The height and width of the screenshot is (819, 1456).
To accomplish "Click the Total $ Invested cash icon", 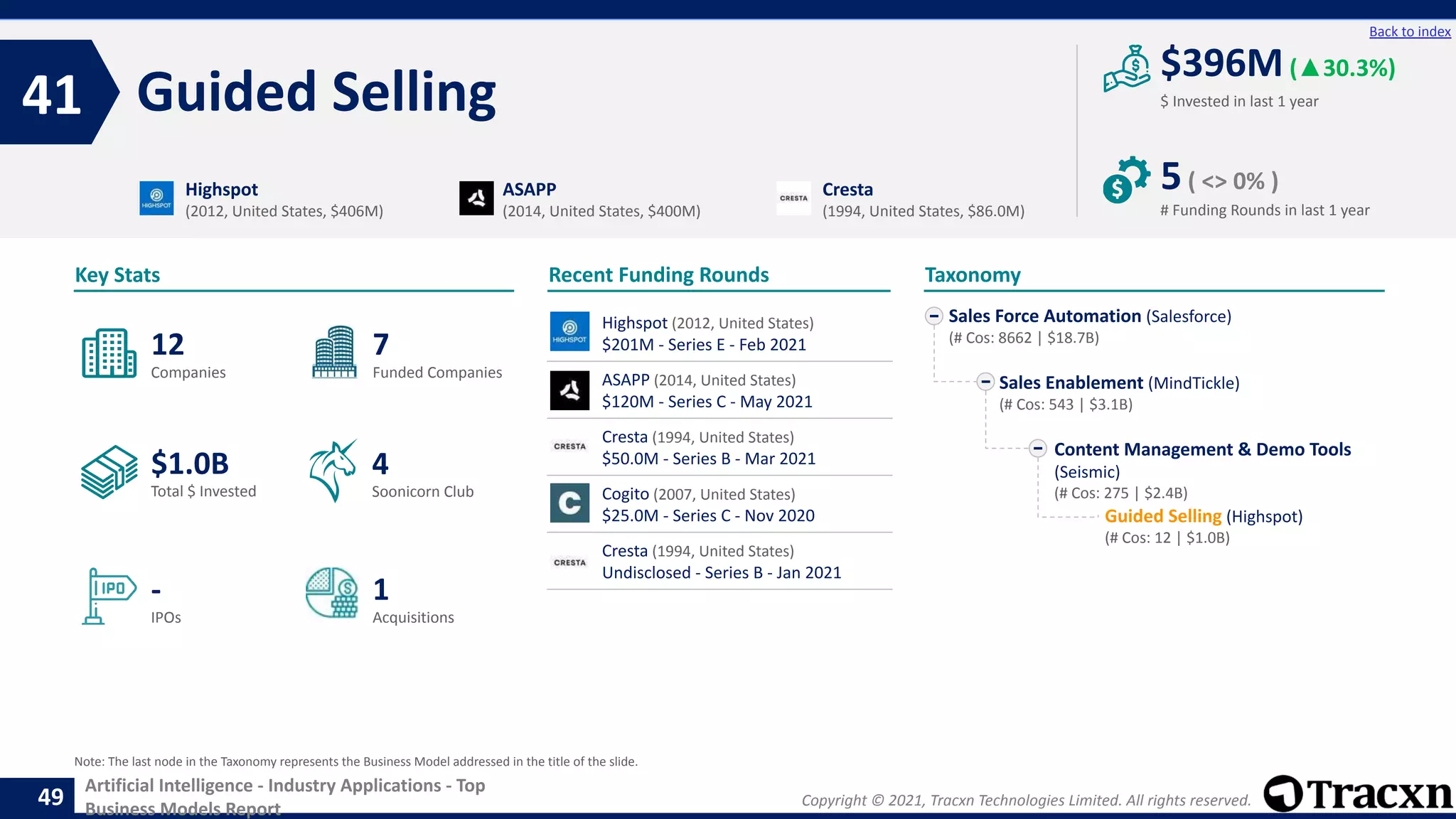I will tap(109, 472).
